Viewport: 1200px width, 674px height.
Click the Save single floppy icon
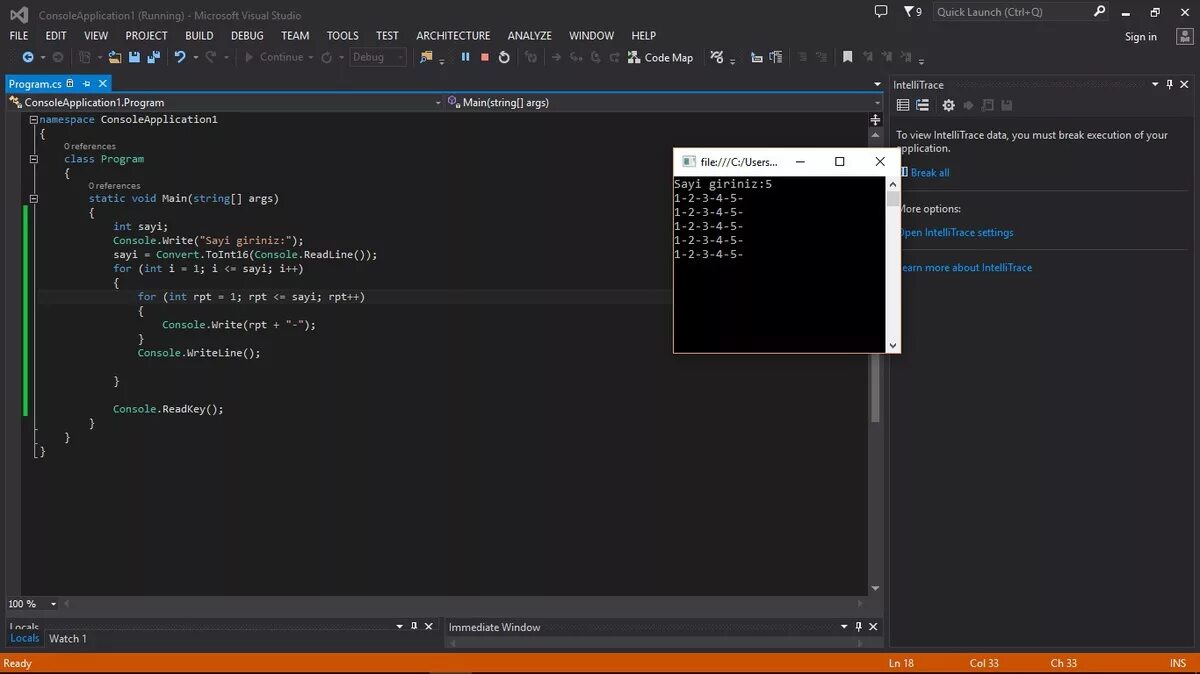tap(135, 57)
